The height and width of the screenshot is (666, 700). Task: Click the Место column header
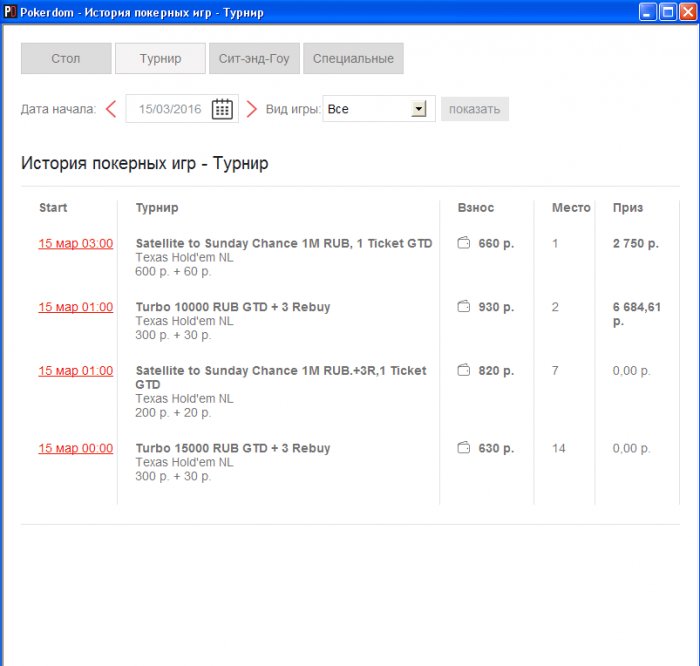[x=571, y=208]
